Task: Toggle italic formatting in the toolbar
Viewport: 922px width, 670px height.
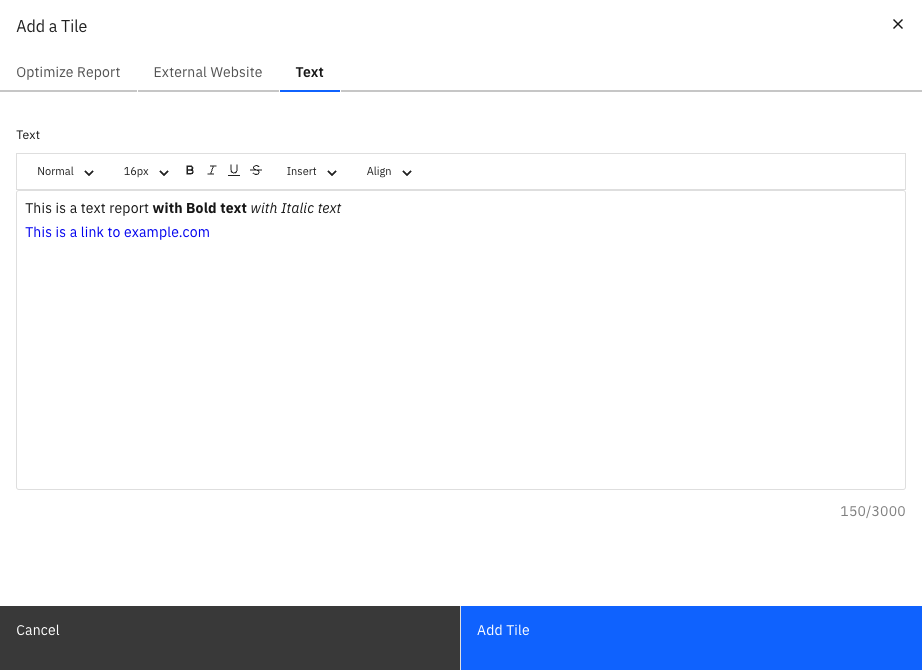Action: [212, 171]
